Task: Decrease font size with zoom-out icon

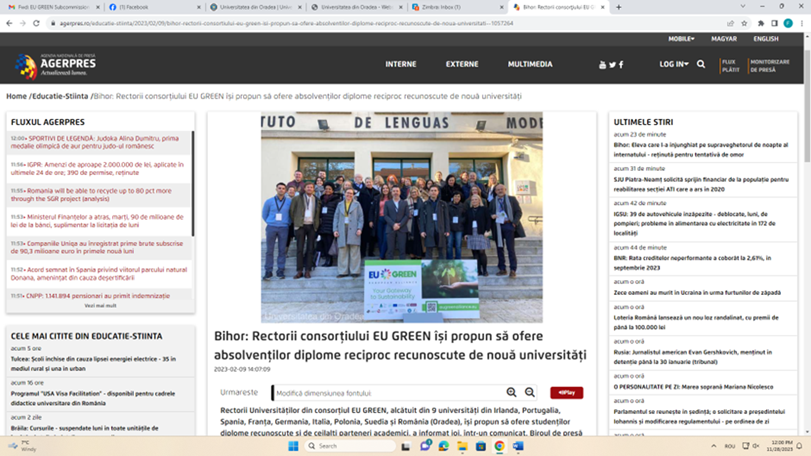Action: 530,393
